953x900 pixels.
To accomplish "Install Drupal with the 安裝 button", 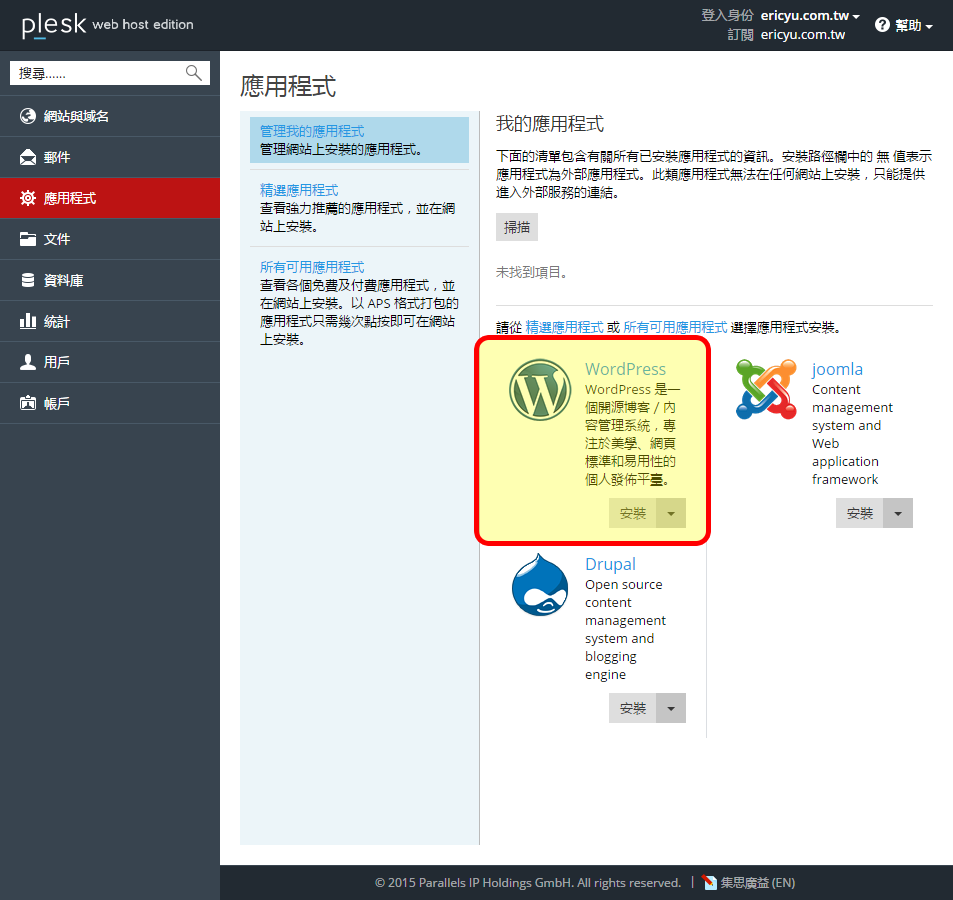I will [633, 709].
